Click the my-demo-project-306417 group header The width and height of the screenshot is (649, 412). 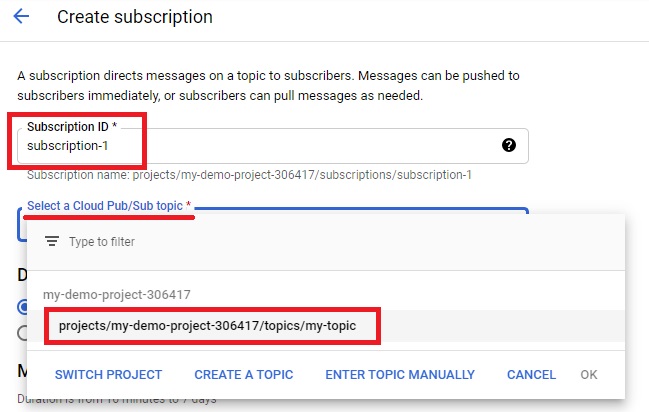pos(117,294)
